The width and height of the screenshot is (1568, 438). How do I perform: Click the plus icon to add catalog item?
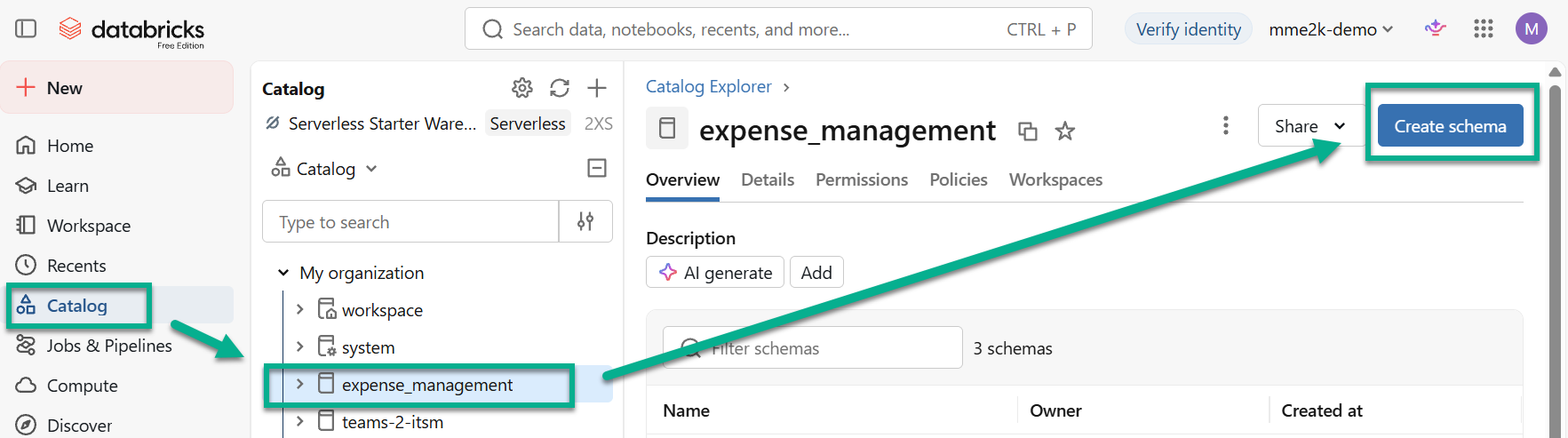point(597,88)
